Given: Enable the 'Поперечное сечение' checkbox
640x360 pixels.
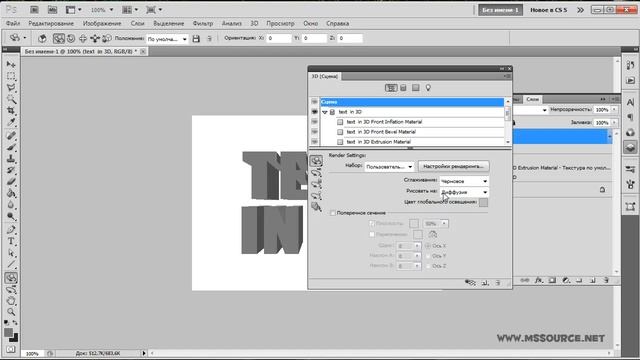Looking at the screenshot, I should (333, 213).
